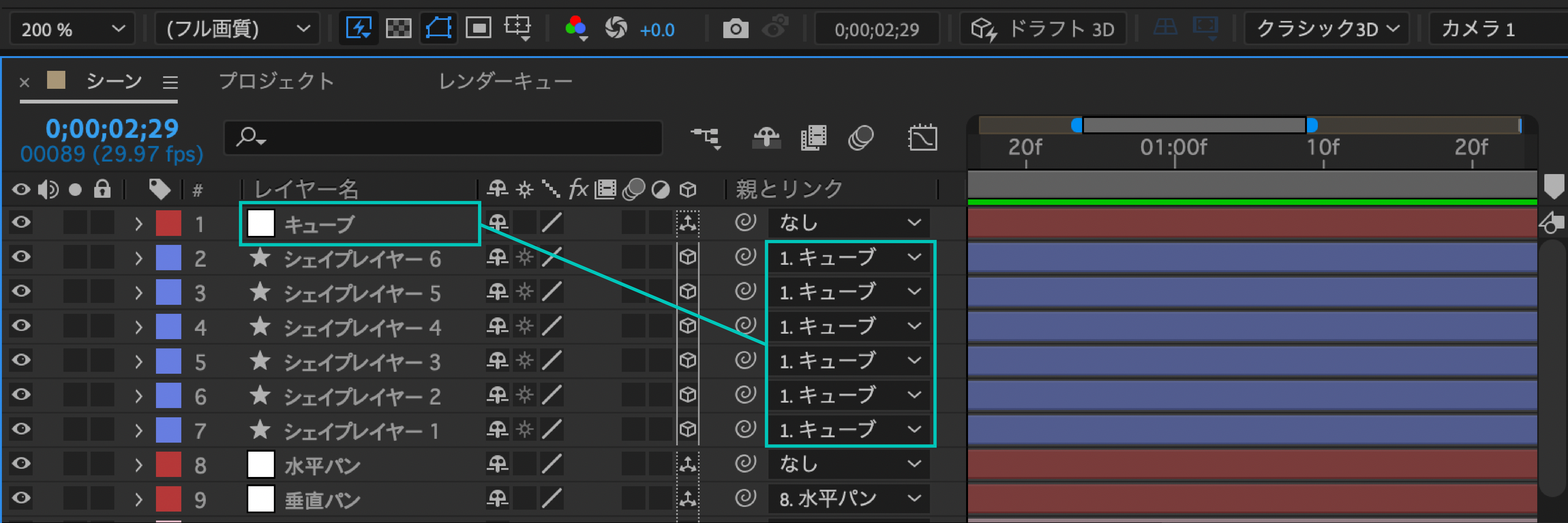This screenshot has height=523, width=1568.
Task: Click pick whip on シェイプレイヤー 6 row
Action: pos(745,257)
